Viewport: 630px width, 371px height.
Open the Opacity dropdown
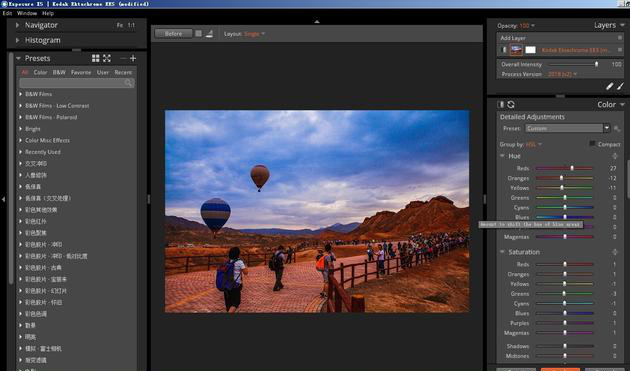[x=527, y=25]
